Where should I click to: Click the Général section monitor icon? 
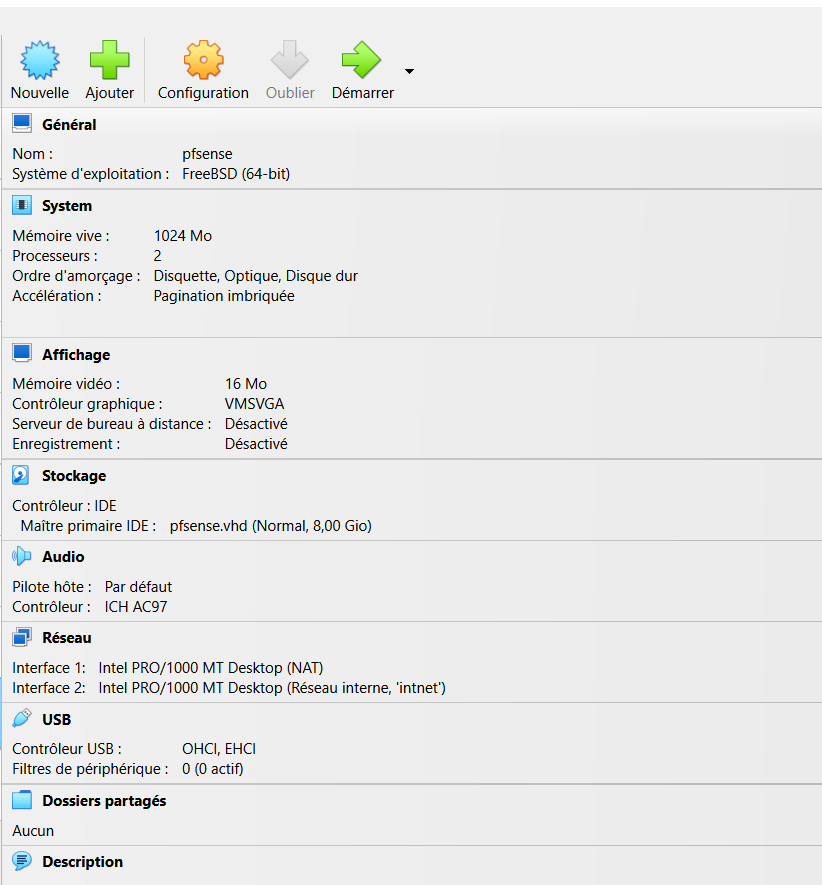pos(22,124)
